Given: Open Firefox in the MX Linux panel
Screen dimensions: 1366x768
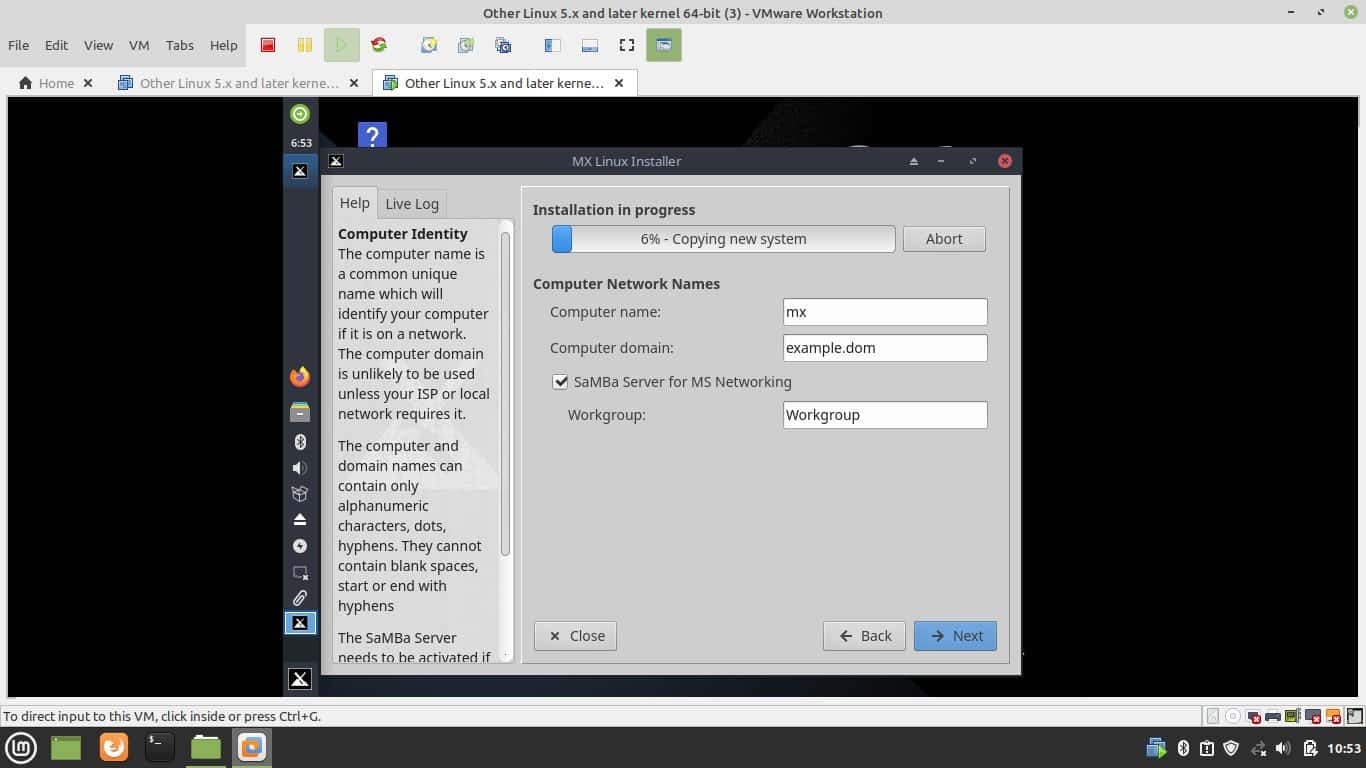Looking at the screenshot, I should point(300,377).
